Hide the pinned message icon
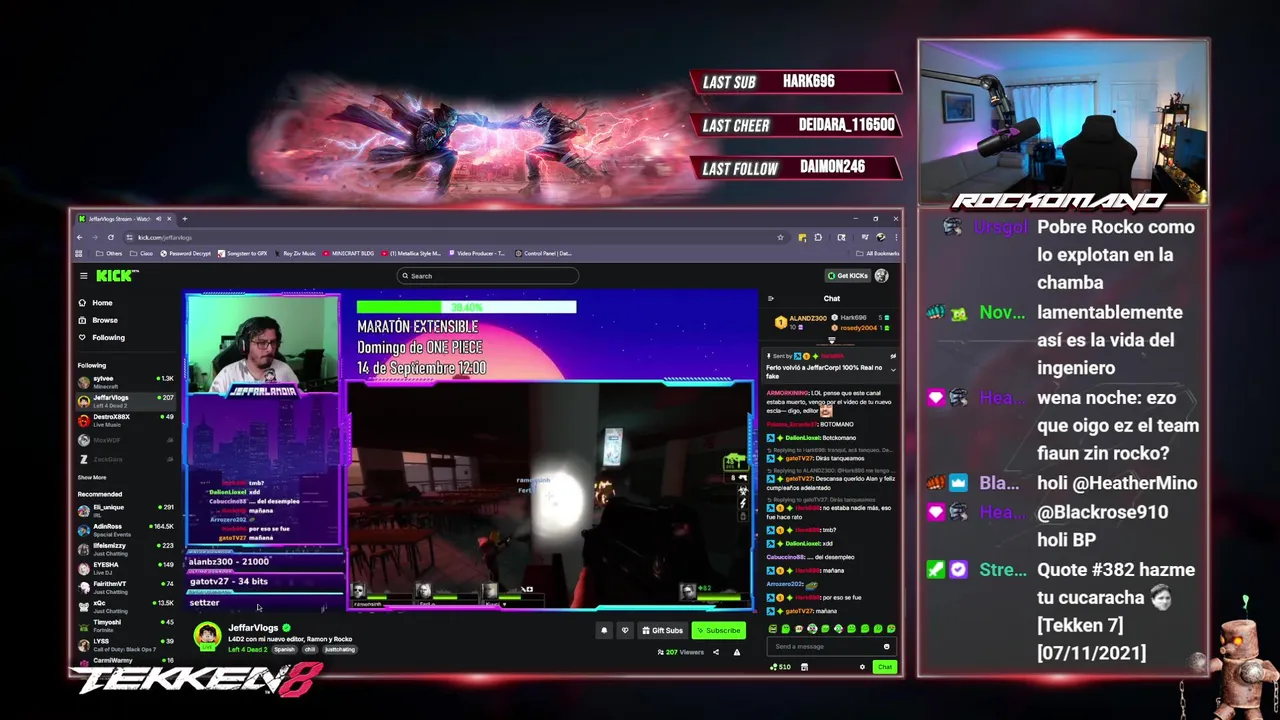This screenshot has height=720, width=1280. point(893,356)
